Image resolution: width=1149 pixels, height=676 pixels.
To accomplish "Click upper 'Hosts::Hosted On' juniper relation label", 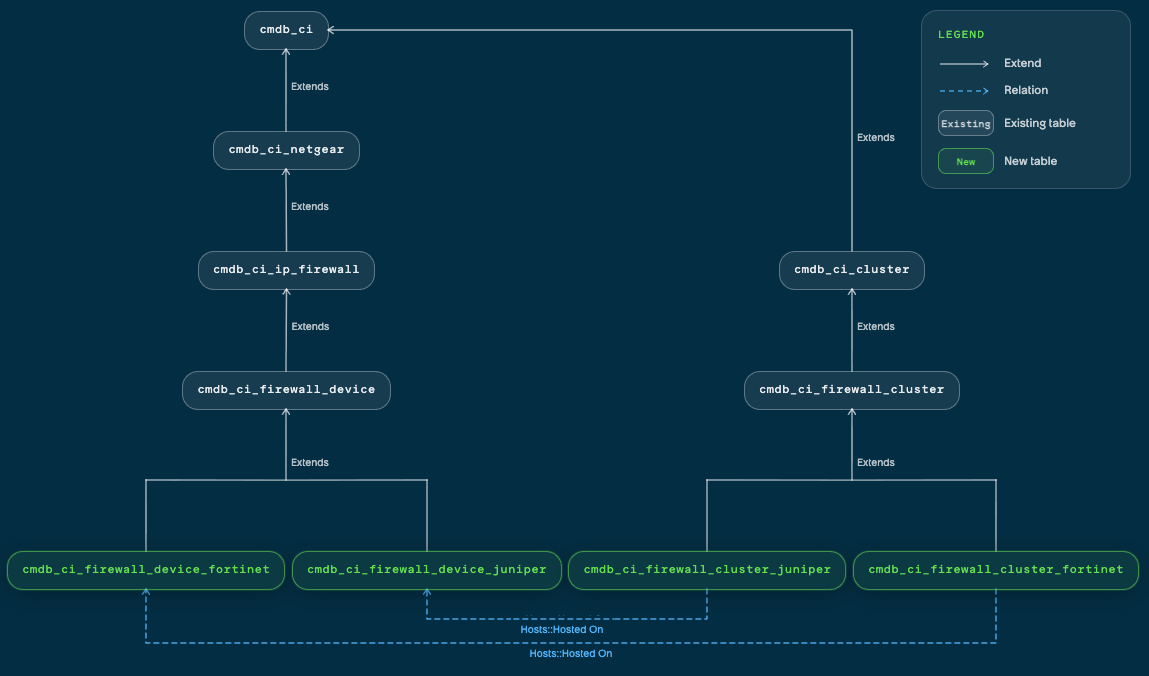I will (x=561, y=630).
